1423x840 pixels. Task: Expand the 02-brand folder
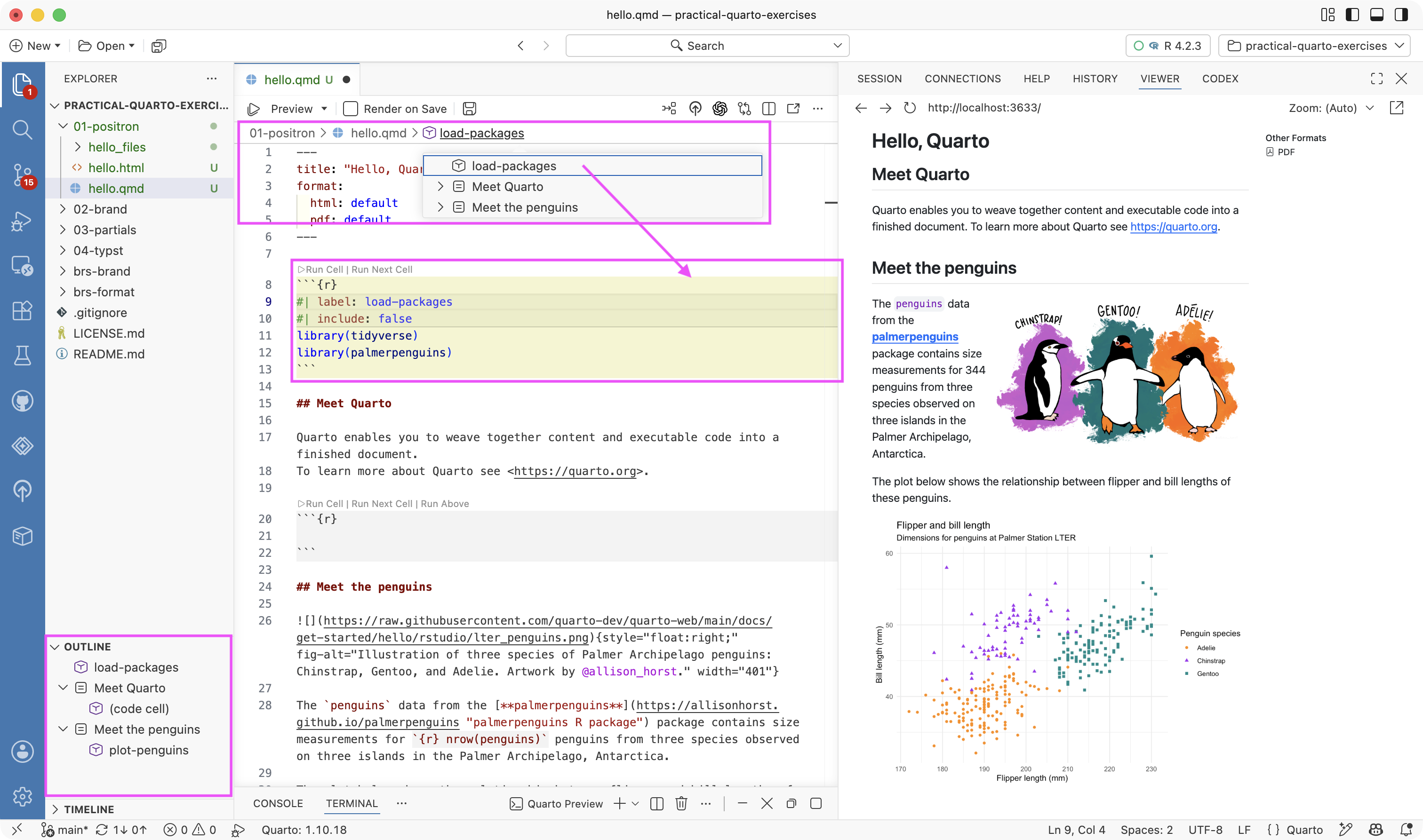[63, 209]
